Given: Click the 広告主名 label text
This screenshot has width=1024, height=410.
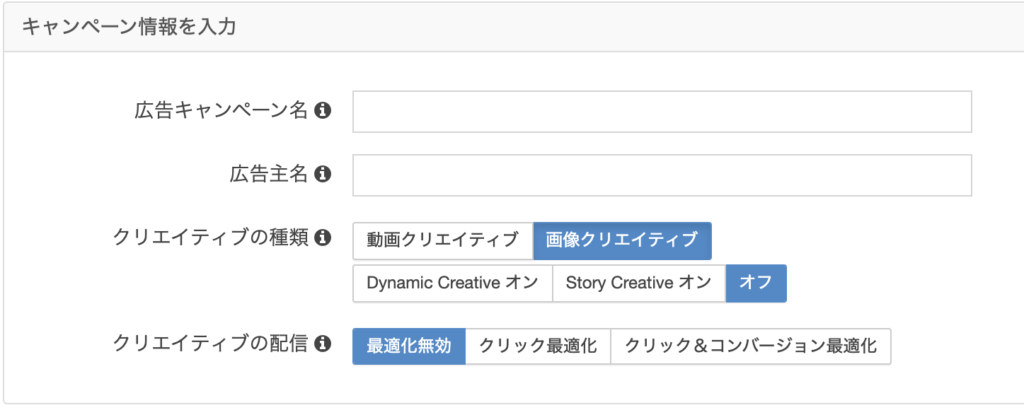Looking at the screenshot, I should point(268,175).
